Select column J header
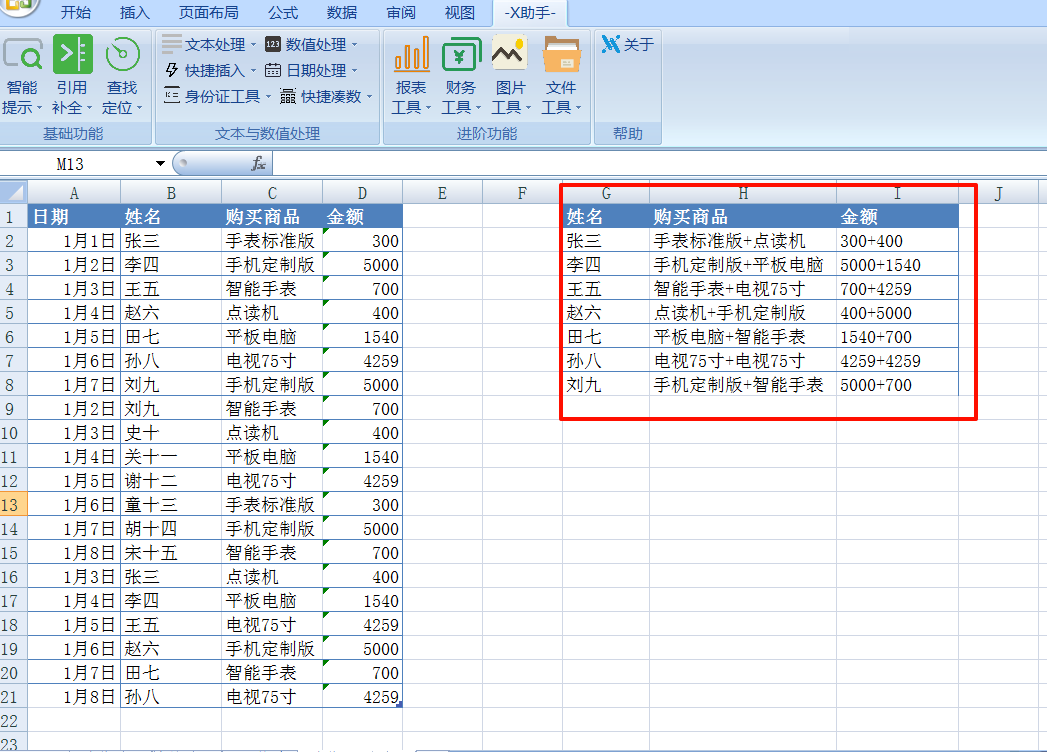 click(x=998, y=194)
